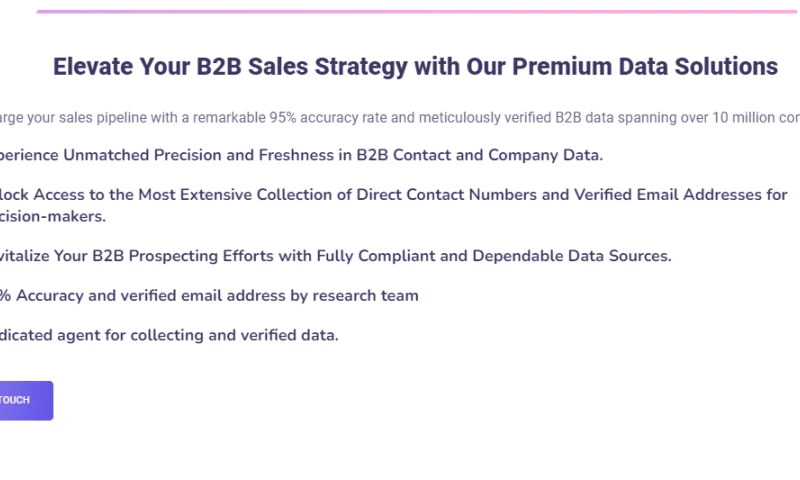Click the pink gradient divider line

[x=400, y=12]
